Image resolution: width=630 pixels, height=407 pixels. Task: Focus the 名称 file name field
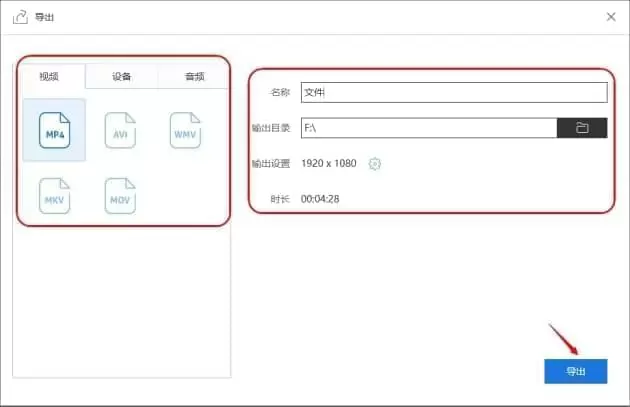click(x=454, y=92)
